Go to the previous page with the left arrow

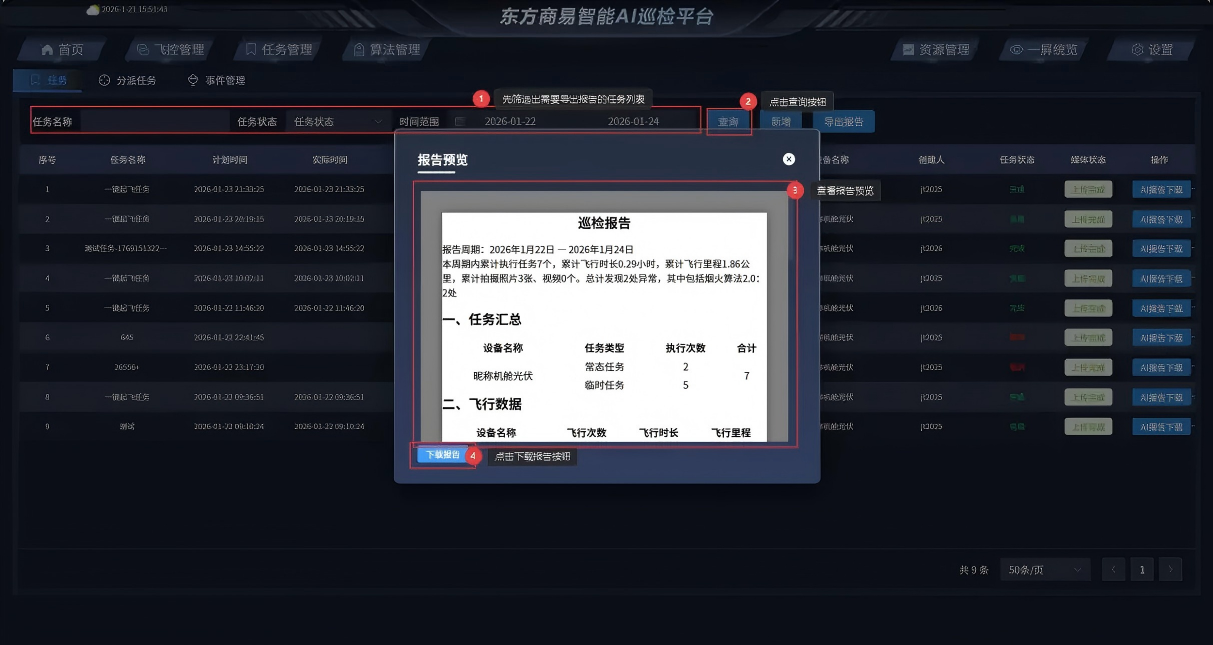point(1113,569)
